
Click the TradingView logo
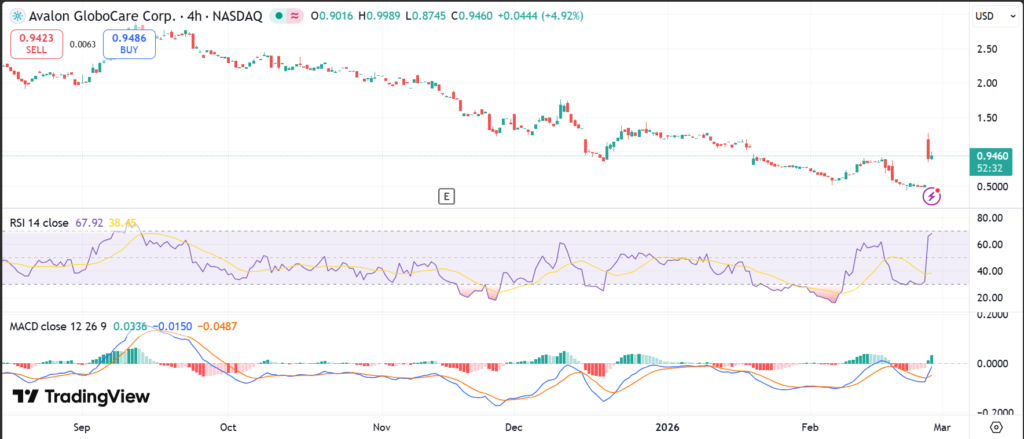pos(81,397)
